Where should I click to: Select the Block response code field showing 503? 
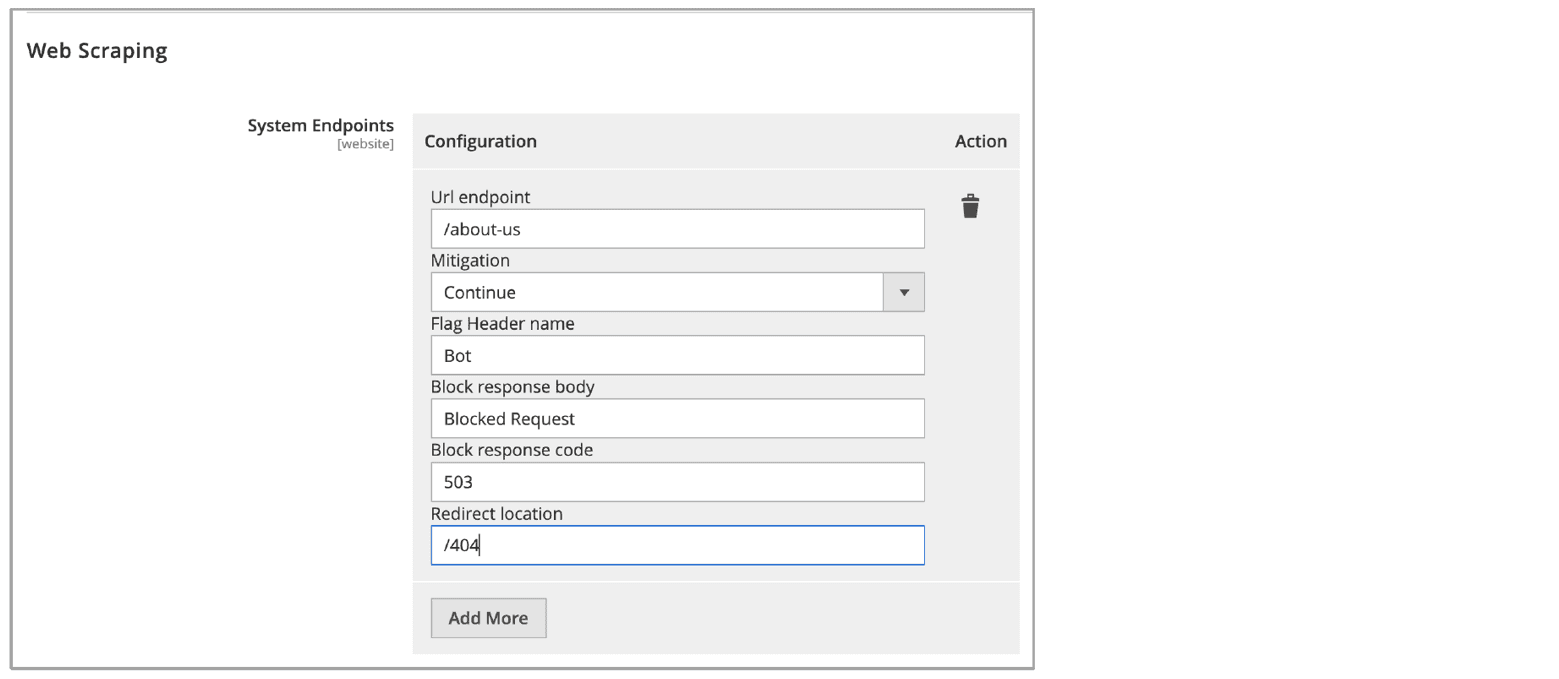coord(677,482)
